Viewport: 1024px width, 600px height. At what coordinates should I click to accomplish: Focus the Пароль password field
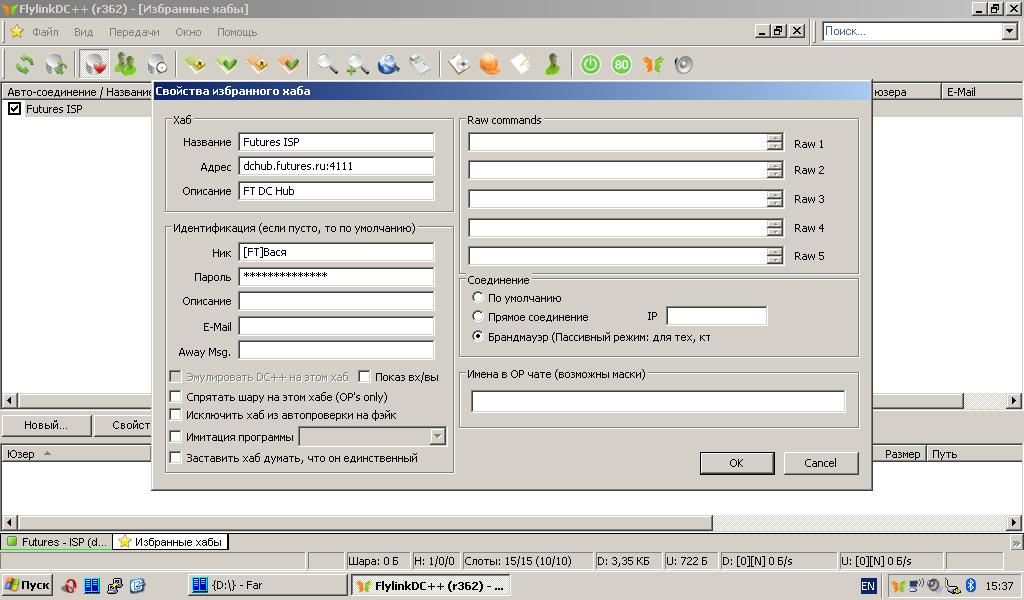336,276
